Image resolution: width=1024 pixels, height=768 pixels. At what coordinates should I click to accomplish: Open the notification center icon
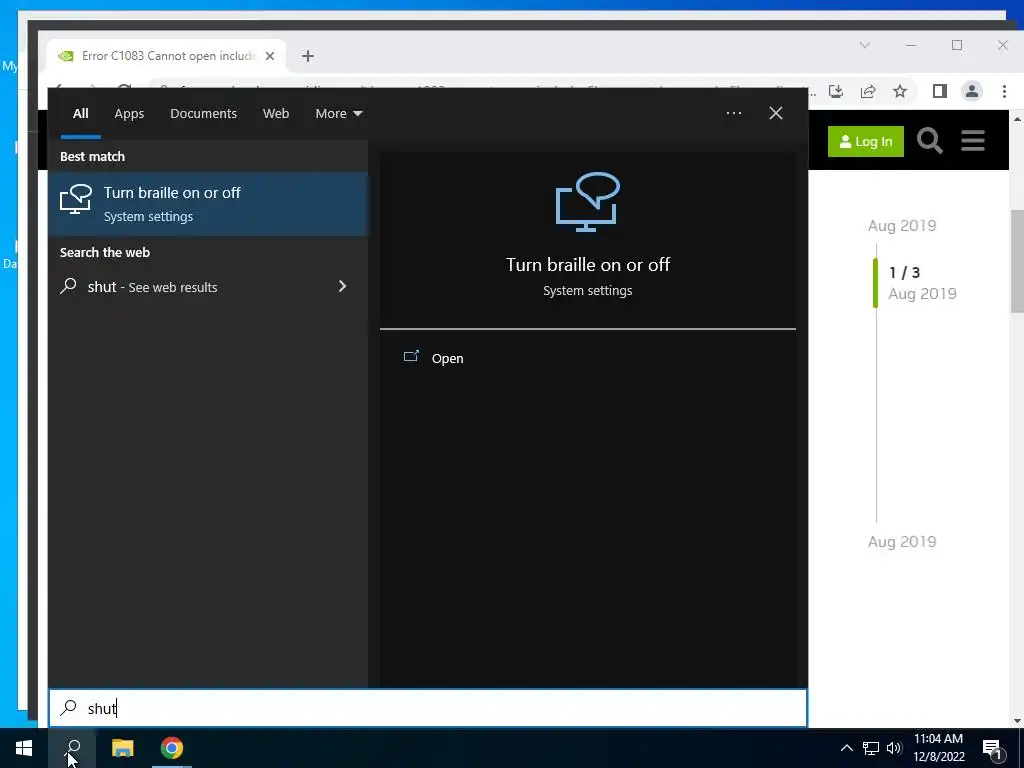click(x=992, y=749)
